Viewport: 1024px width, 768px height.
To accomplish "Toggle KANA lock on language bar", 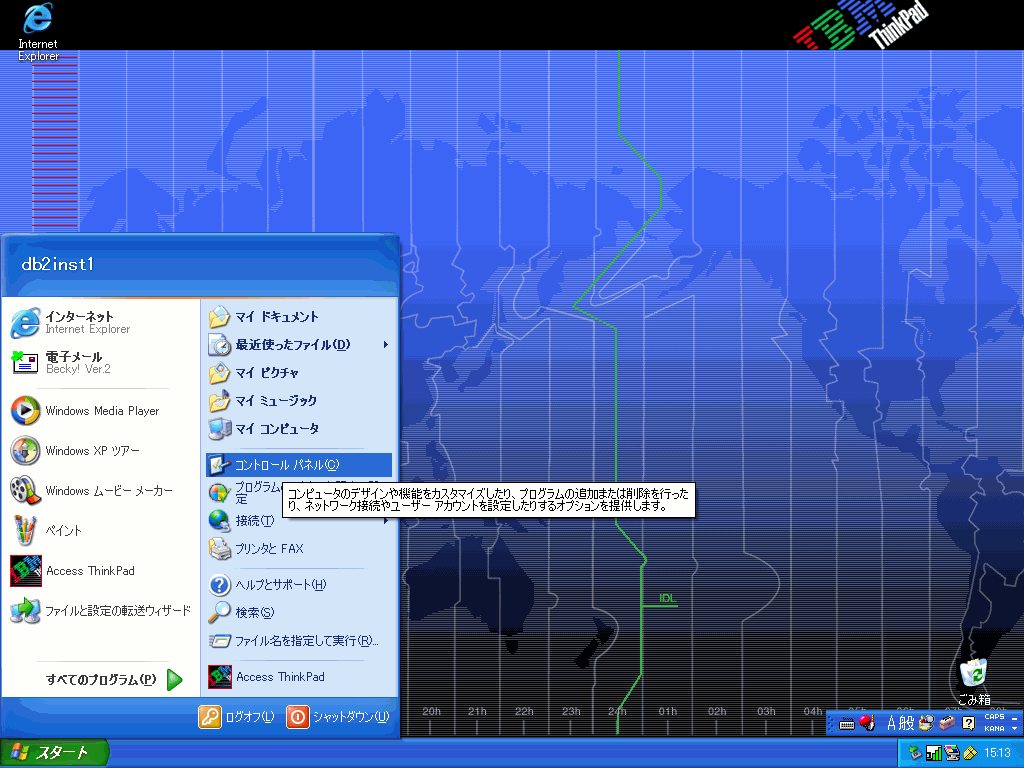I will [x=994, y=728].
